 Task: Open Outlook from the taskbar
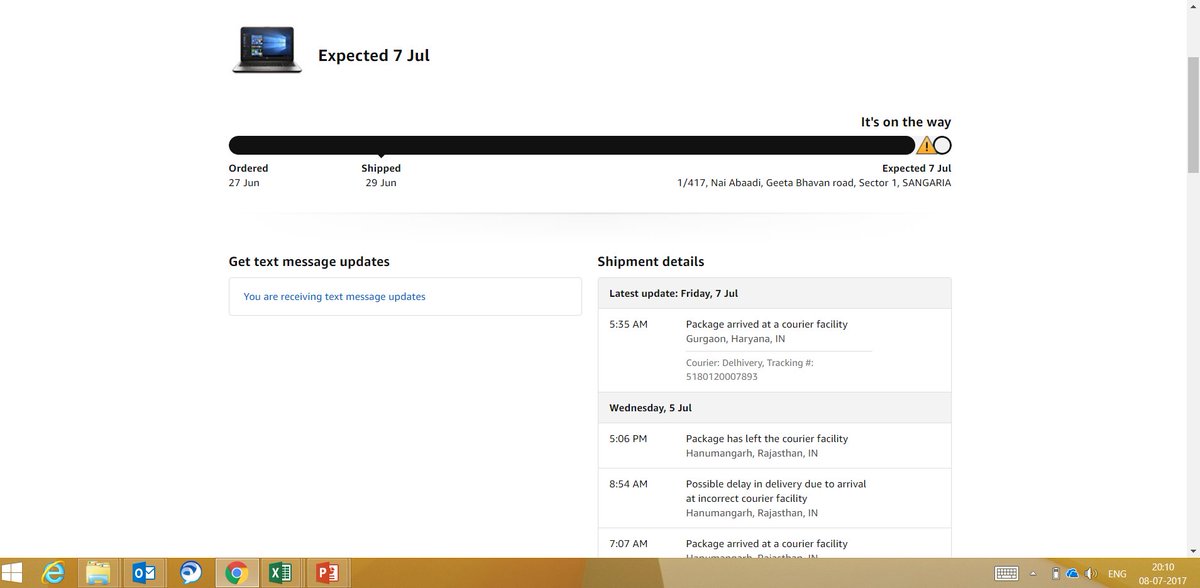point(144,573)
